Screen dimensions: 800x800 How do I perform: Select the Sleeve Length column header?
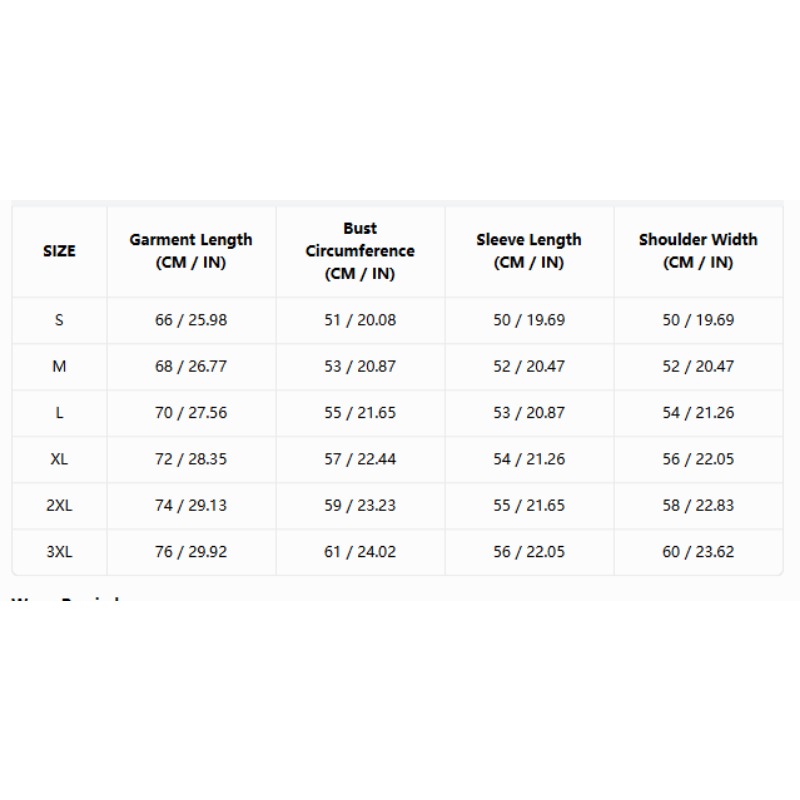(529, 251)
